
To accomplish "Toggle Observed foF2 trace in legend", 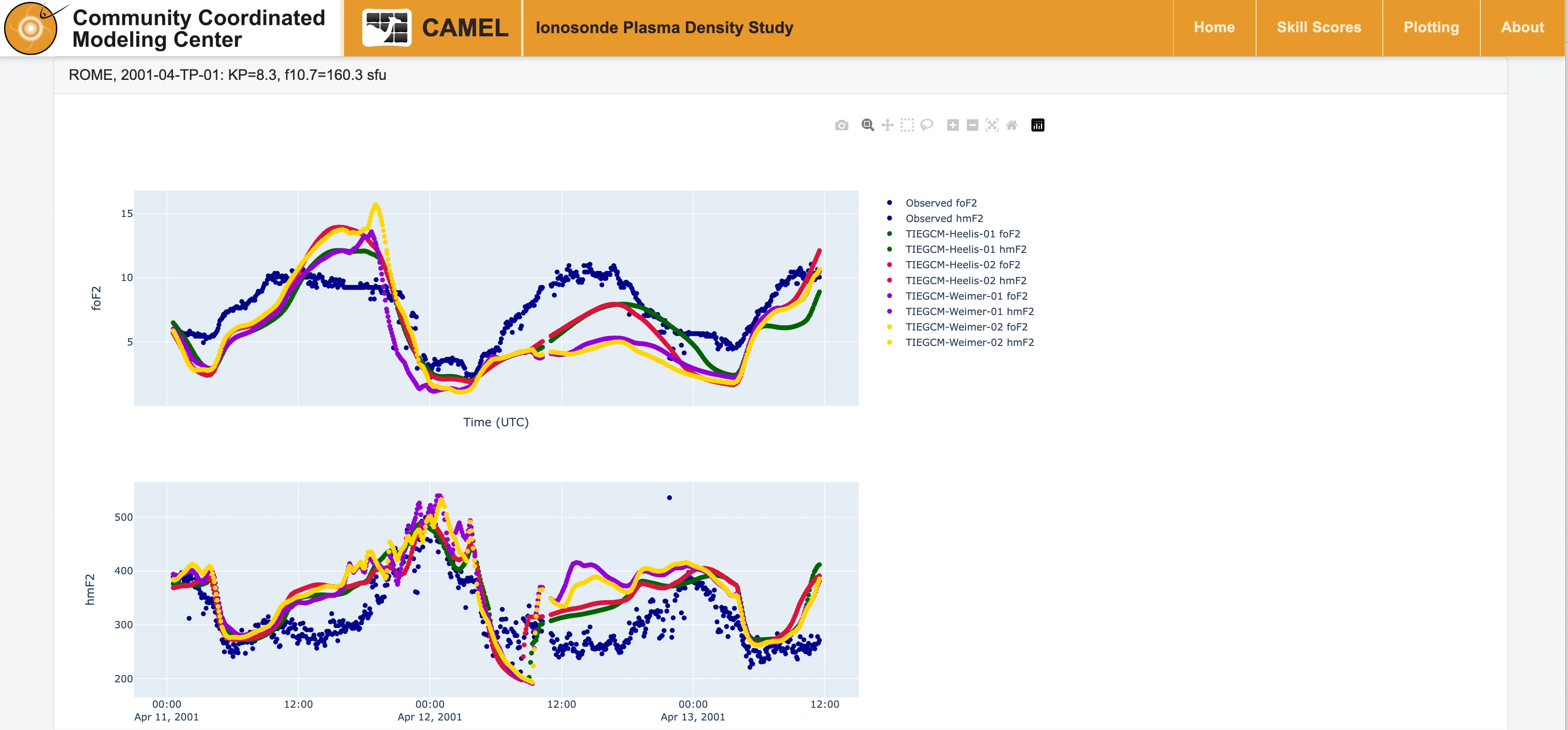I will (x=941, y=203).
